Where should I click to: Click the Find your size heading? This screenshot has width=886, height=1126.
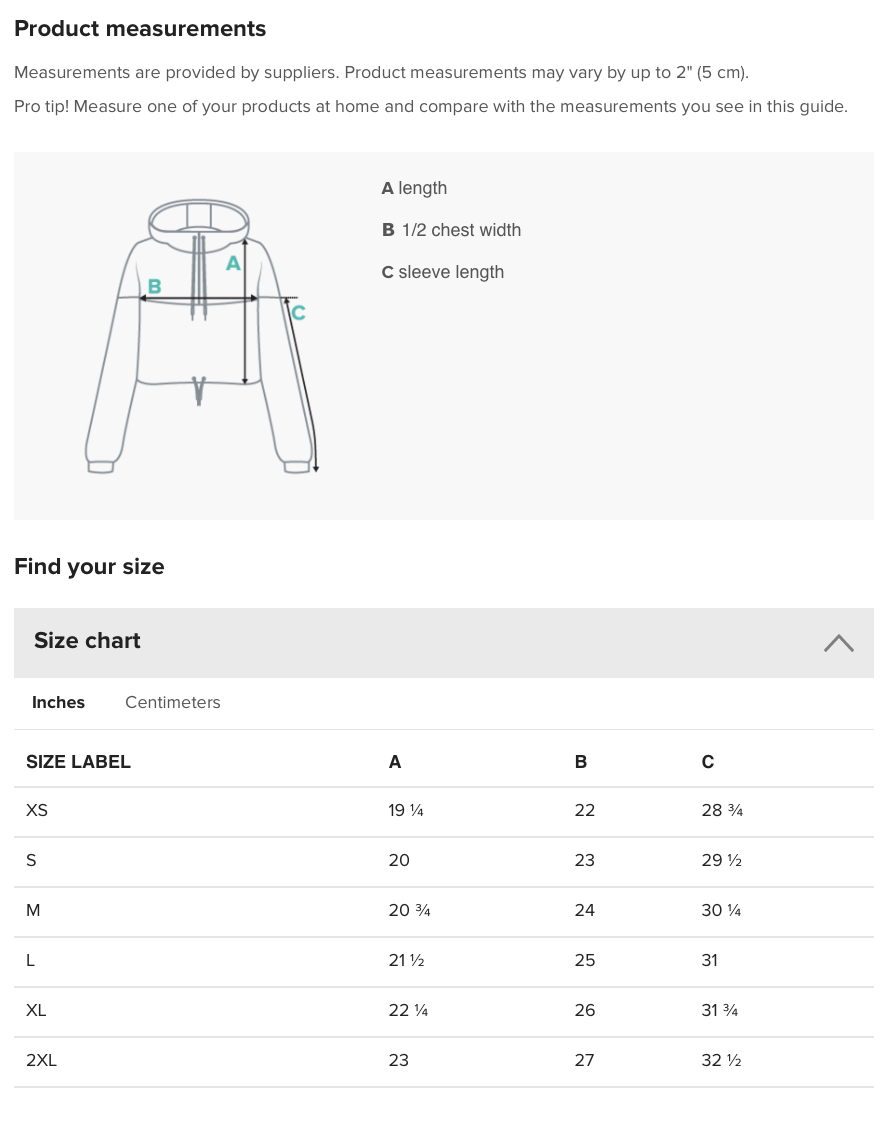89,567
